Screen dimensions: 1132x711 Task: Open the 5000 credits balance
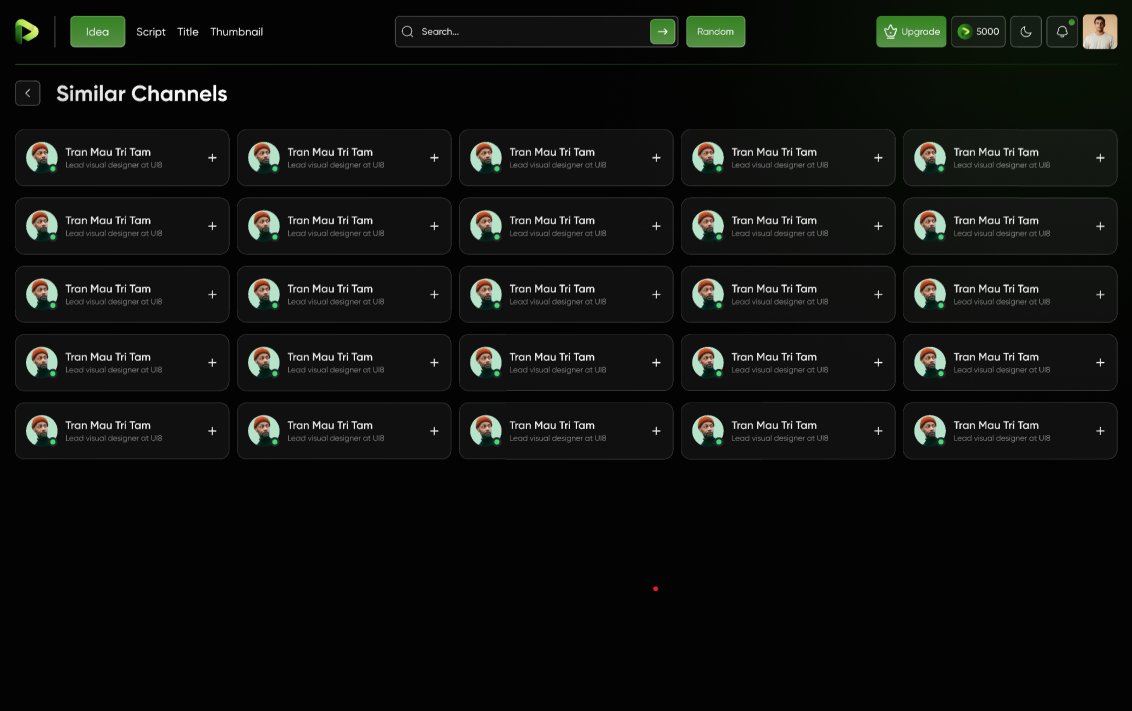coord(978,32)
